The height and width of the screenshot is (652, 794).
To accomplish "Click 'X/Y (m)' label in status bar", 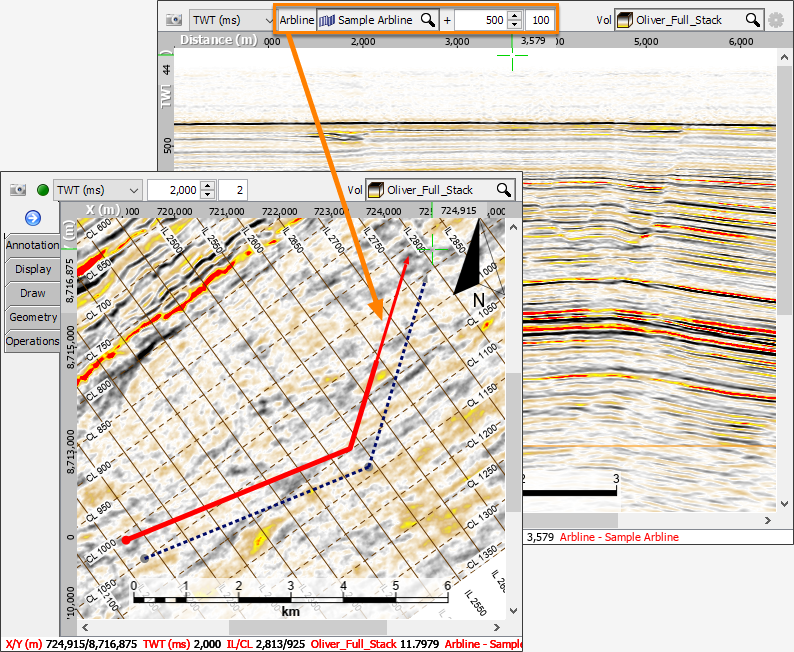I will (x=24, y=644).
